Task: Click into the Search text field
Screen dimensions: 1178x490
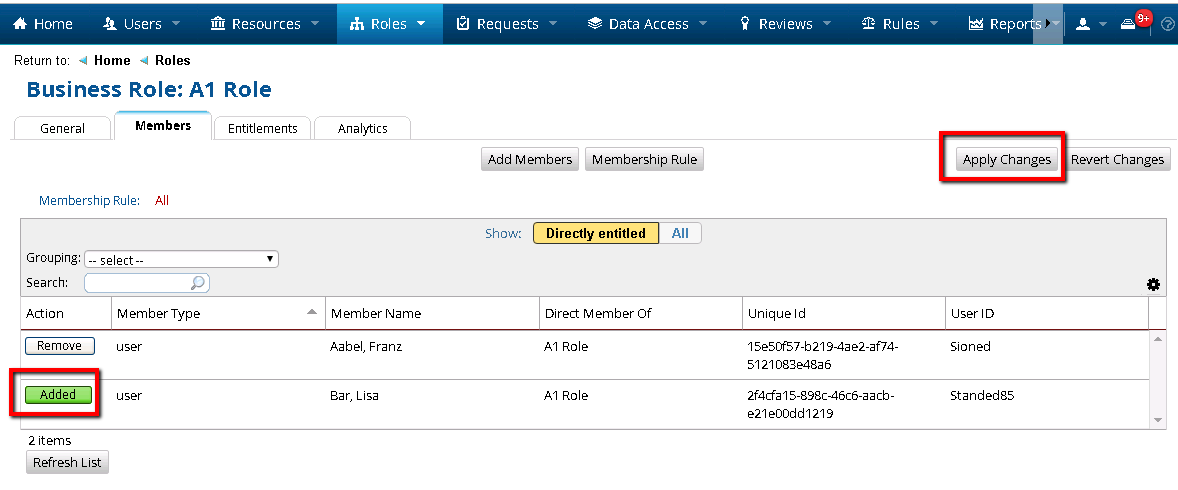Action: (x=138, y=283)
